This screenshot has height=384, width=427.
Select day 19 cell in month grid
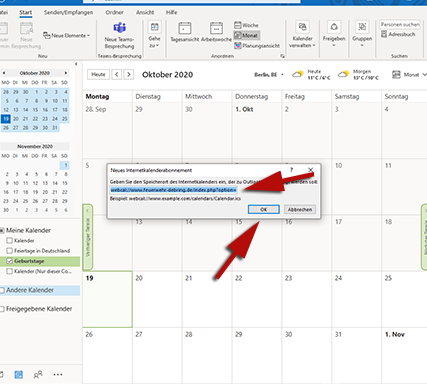point(107,299)
